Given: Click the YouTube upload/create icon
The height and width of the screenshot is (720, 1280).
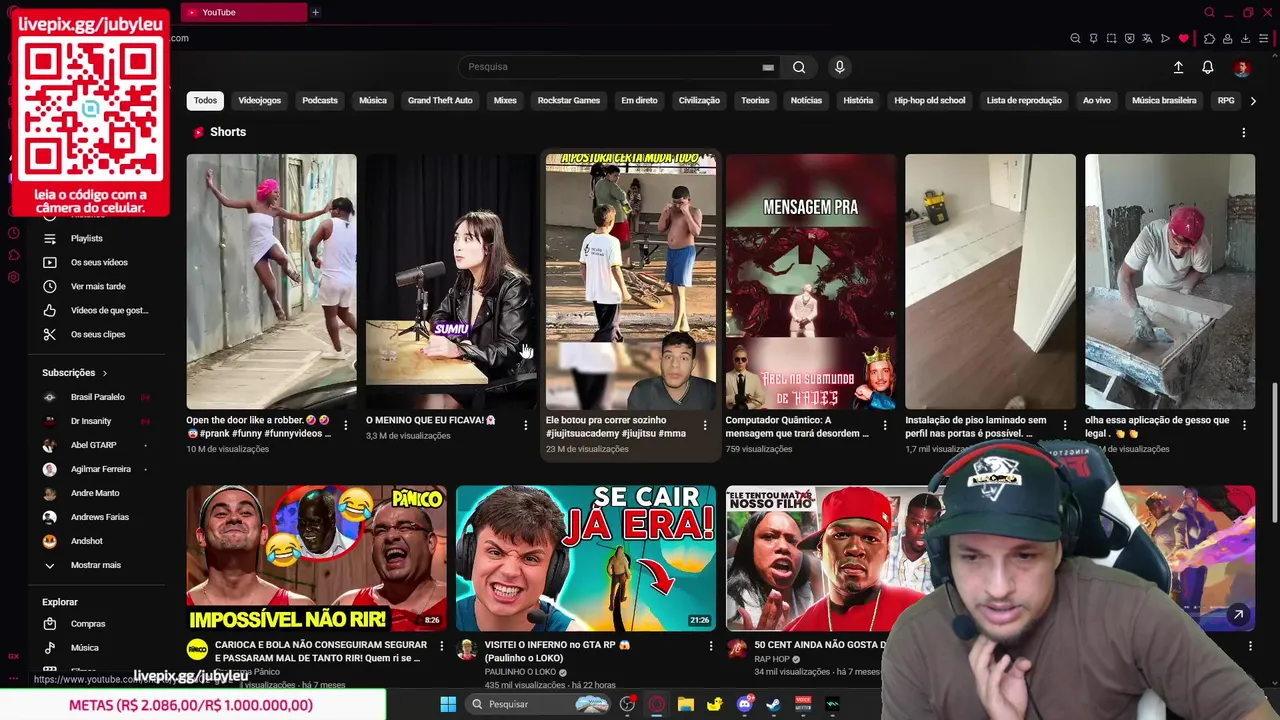Looking at the screenshot, I should [x=1178, y=67].
